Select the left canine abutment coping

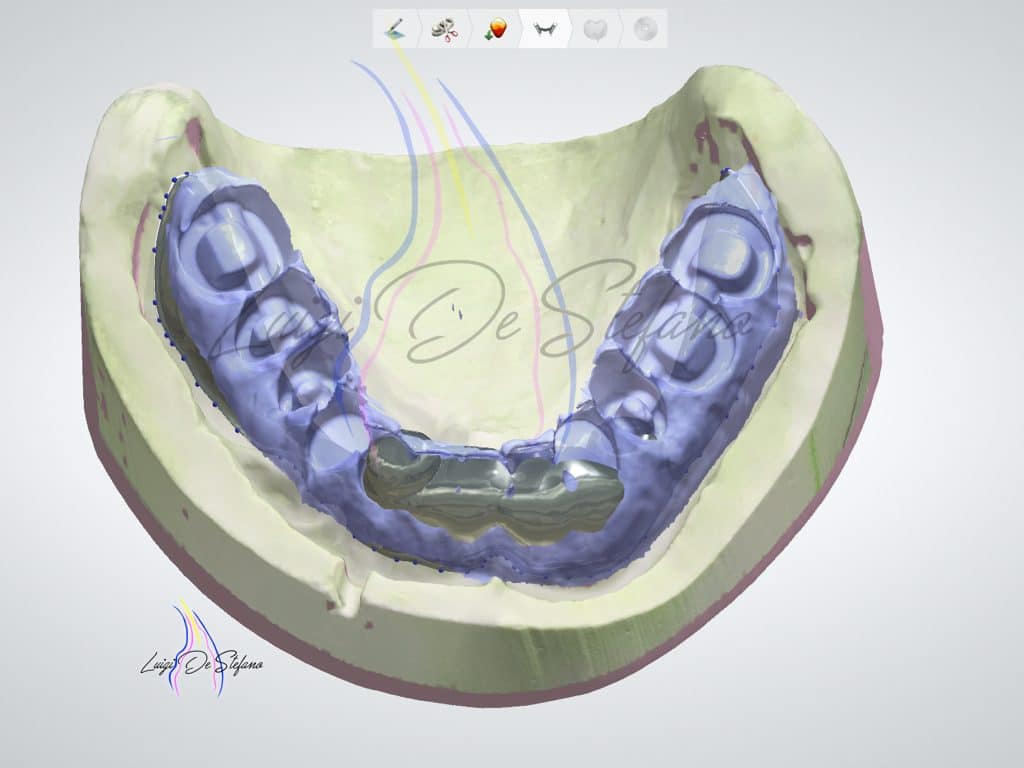click(x=336, y=440)
